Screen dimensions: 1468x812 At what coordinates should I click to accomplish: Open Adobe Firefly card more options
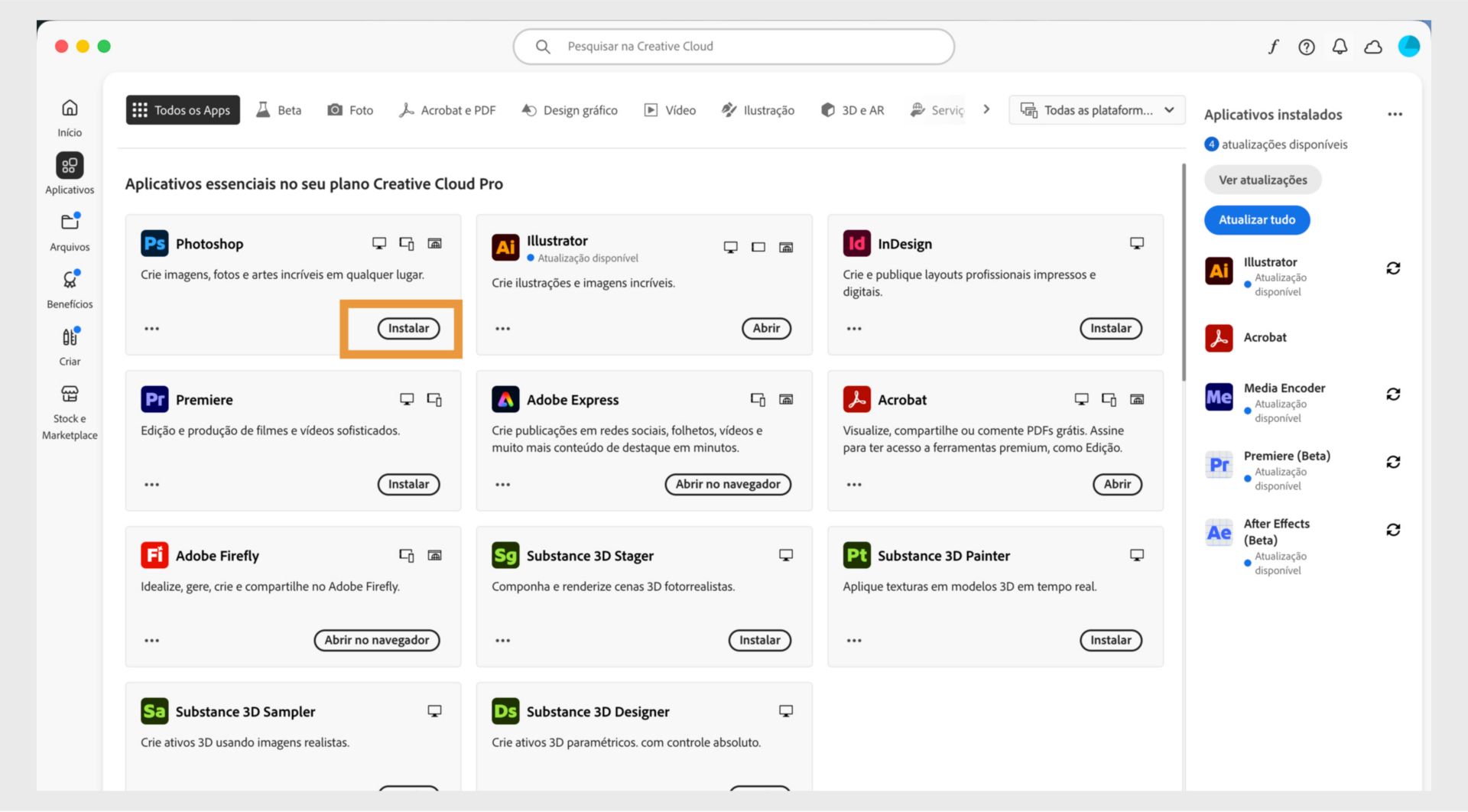point(152,641)
